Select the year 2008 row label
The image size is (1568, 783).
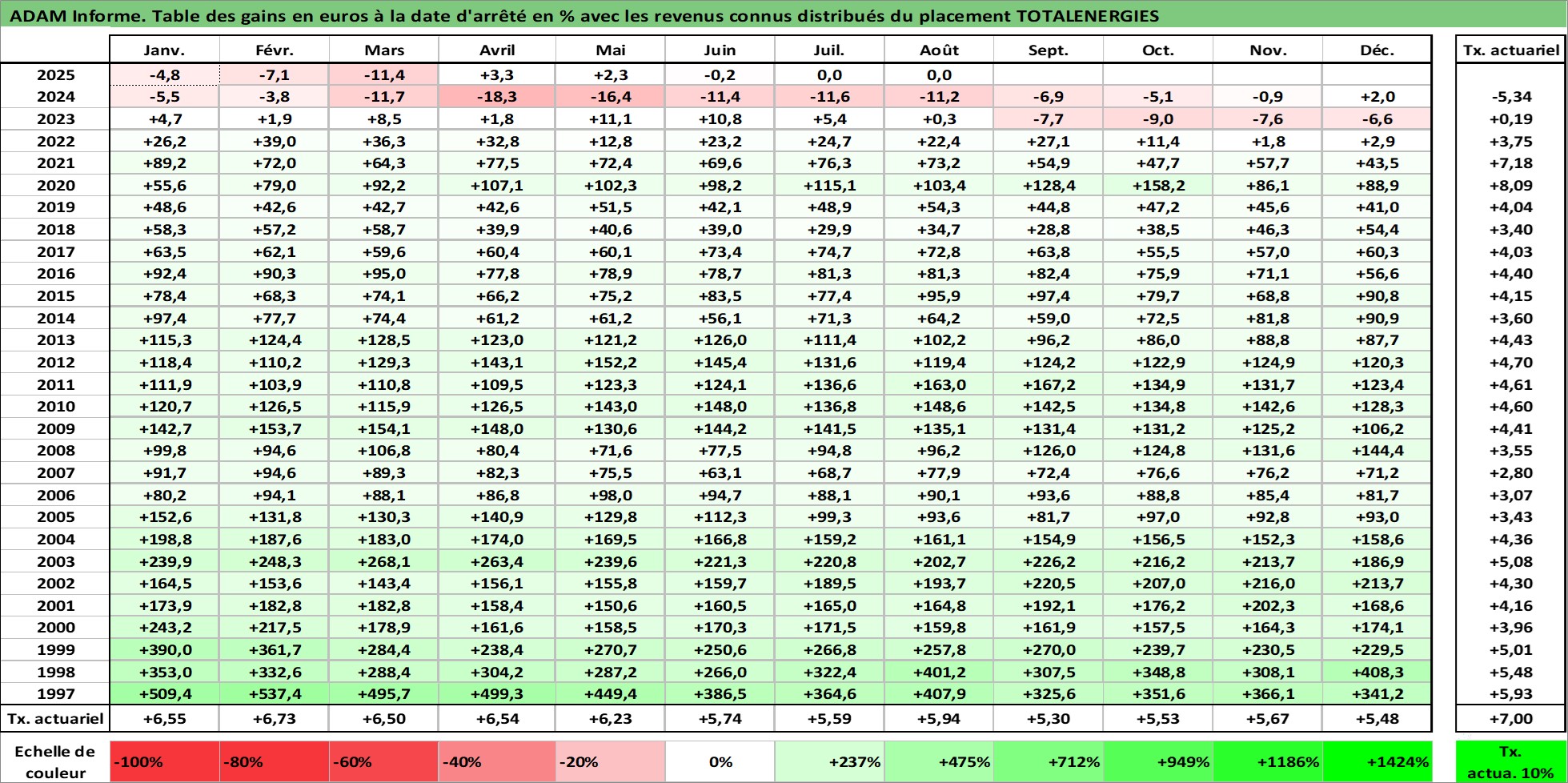click(55, 451)
